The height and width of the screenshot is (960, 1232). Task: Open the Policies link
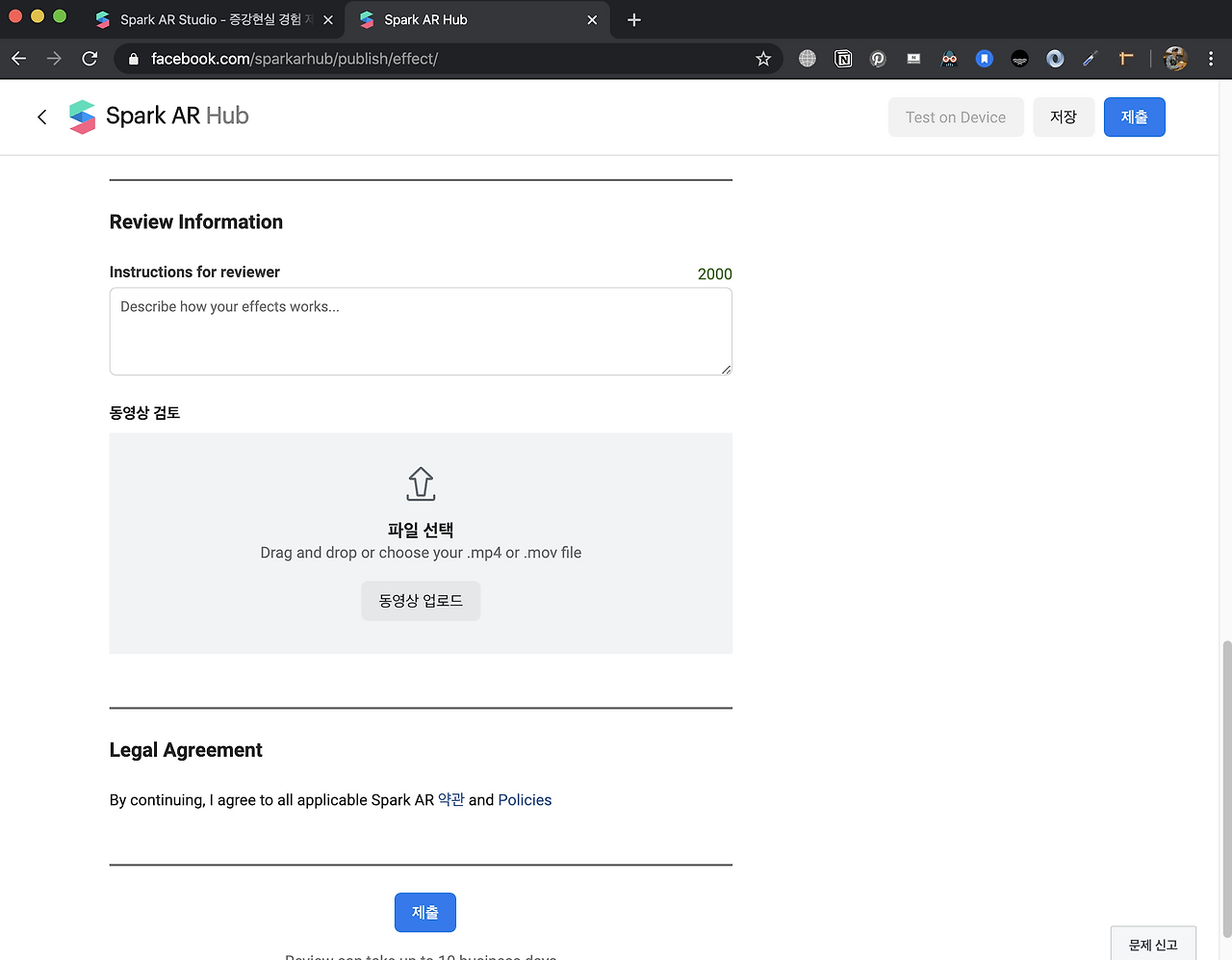pos(525,800)
